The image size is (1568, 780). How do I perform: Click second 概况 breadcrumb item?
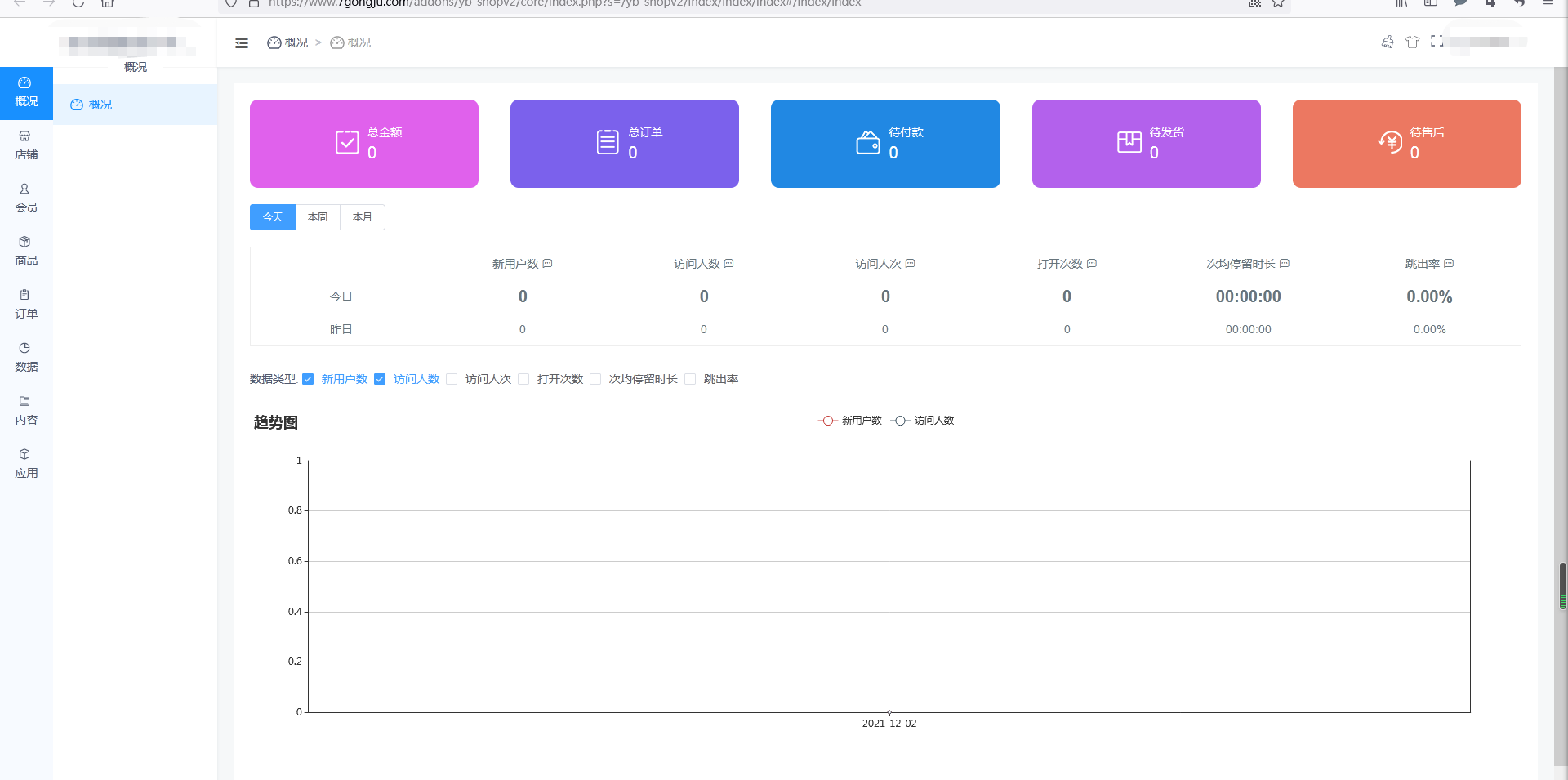coord(350,42)
